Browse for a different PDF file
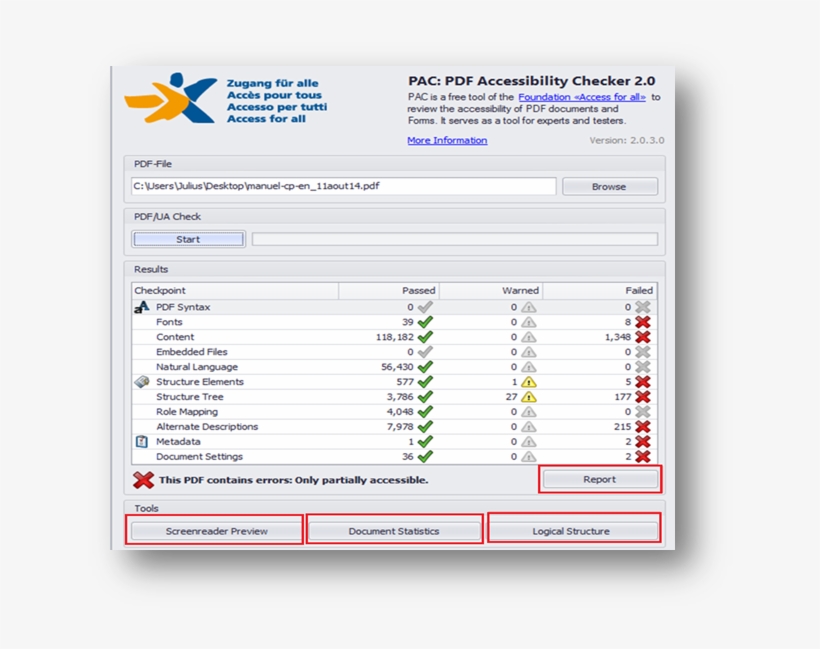This screenshot has width=820, height=649. (609, 186)
